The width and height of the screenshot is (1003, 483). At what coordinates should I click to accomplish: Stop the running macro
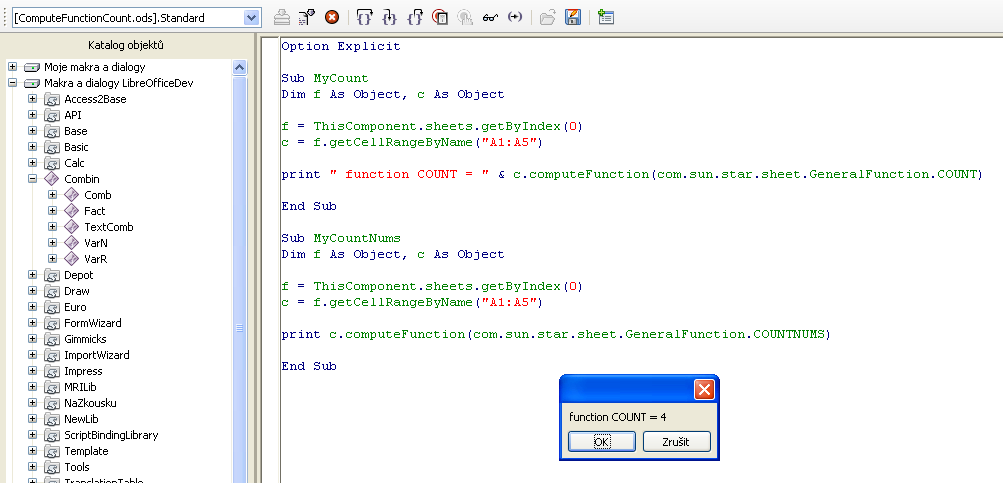coord(332,17)
